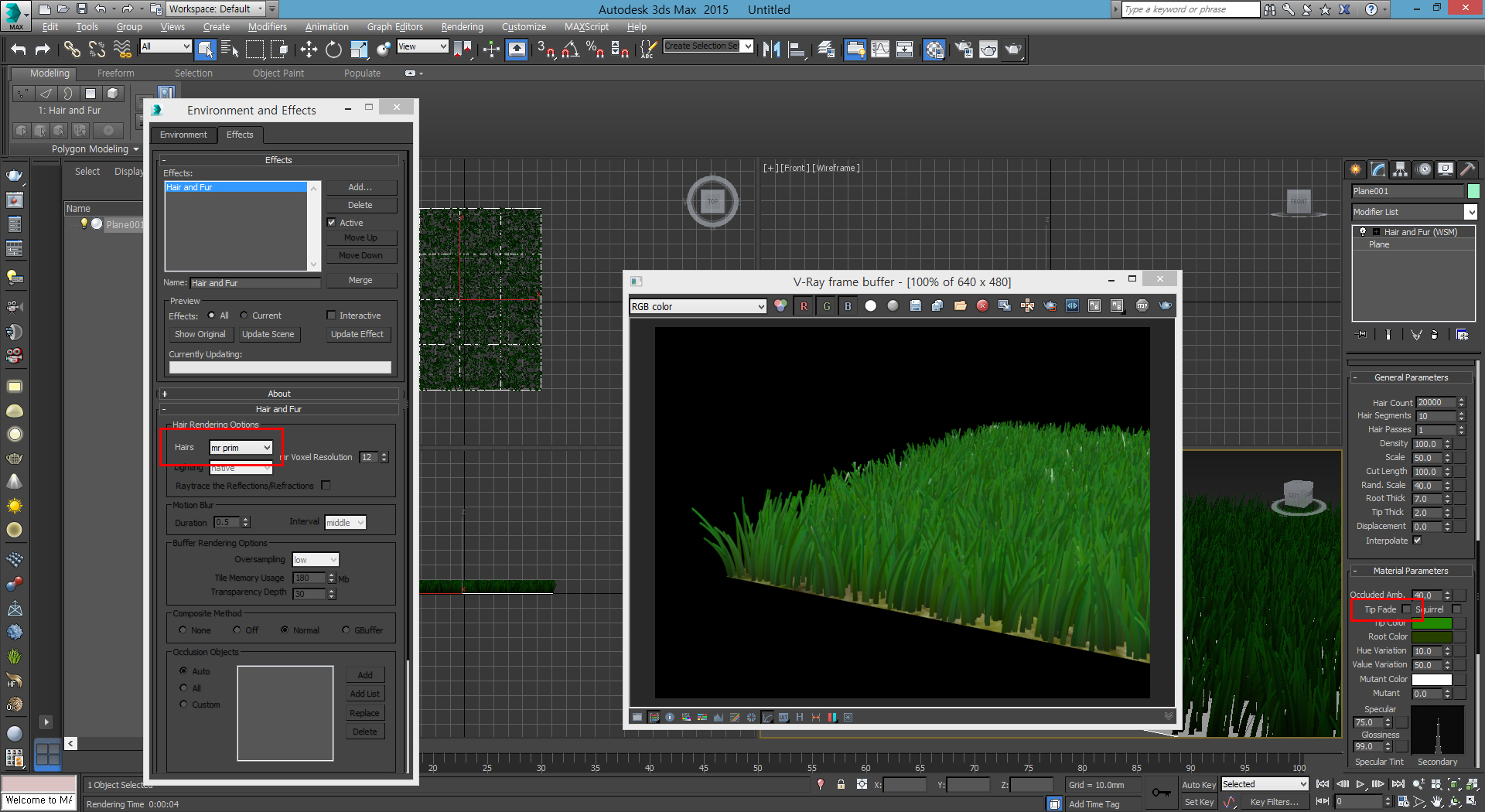Screen dimensions: 1485x812
Task: Click the Add... effect button
Action: point(360,187)
